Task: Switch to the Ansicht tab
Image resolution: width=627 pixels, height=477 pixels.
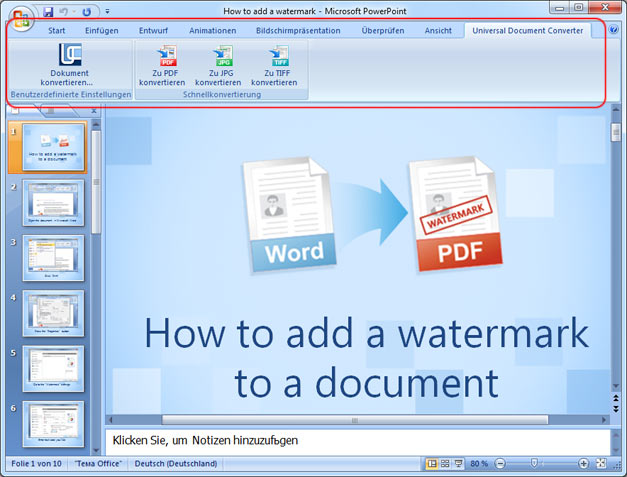Action: point(438,30)
